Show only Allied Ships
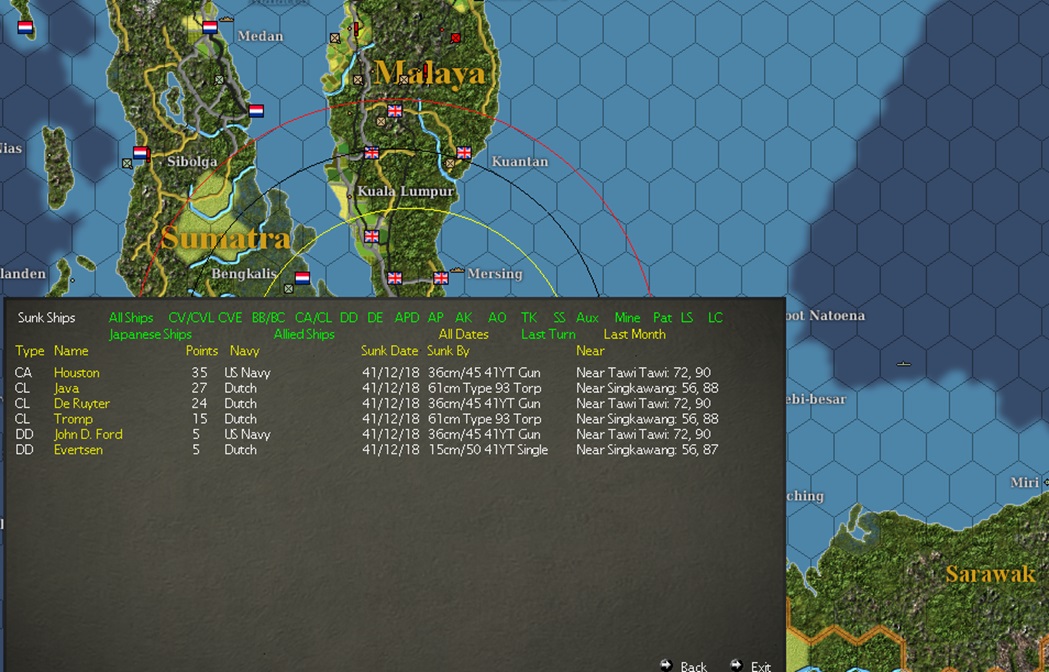Screen dimensions: 1049x672 coord(304,334)
